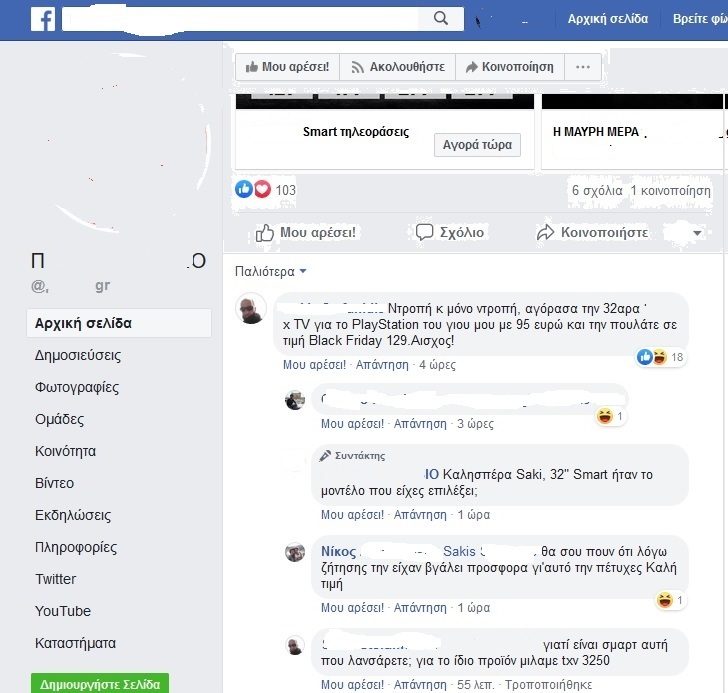Click the Ακολουθήστε follow button
Viewport: 728px width, 693px height.
click(x=397, y=67)
